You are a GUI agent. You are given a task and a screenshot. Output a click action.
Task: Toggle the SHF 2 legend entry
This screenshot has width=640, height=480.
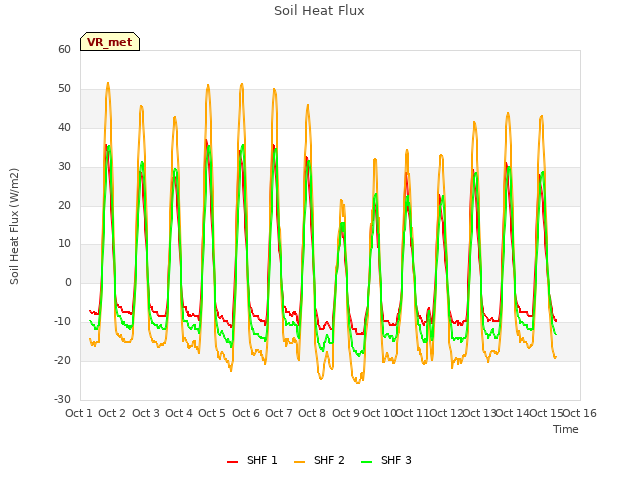pos(319,460)
